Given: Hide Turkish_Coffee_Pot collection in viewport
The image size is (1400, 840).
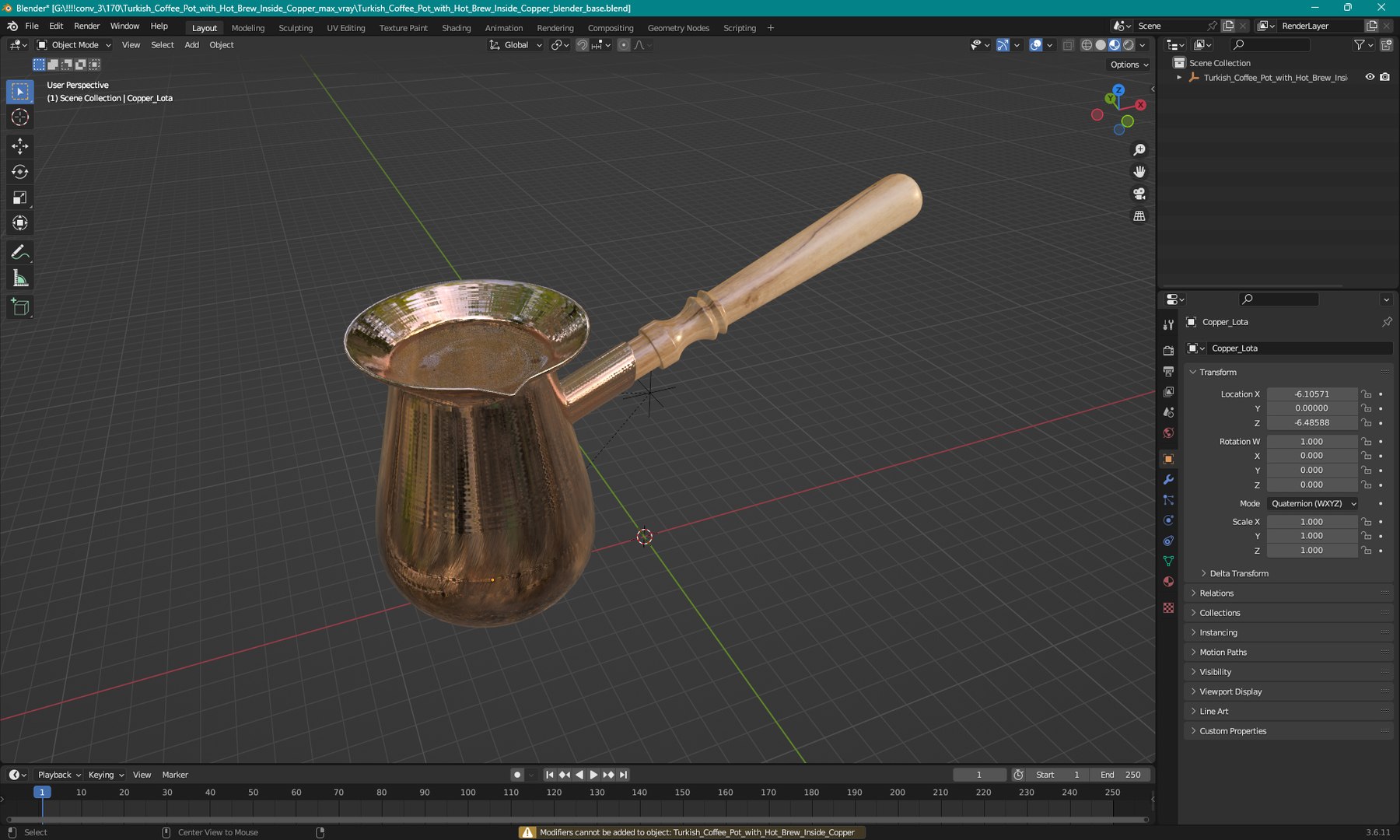Looking at the screenshot, I should point(1370,77).
